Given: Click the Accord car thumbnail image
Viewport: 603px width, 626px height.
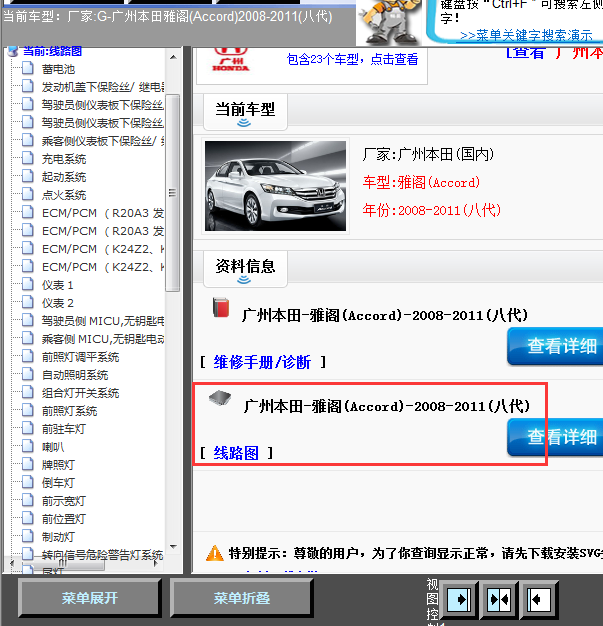Looking at the screenshot, I should (x=275, y=186).
